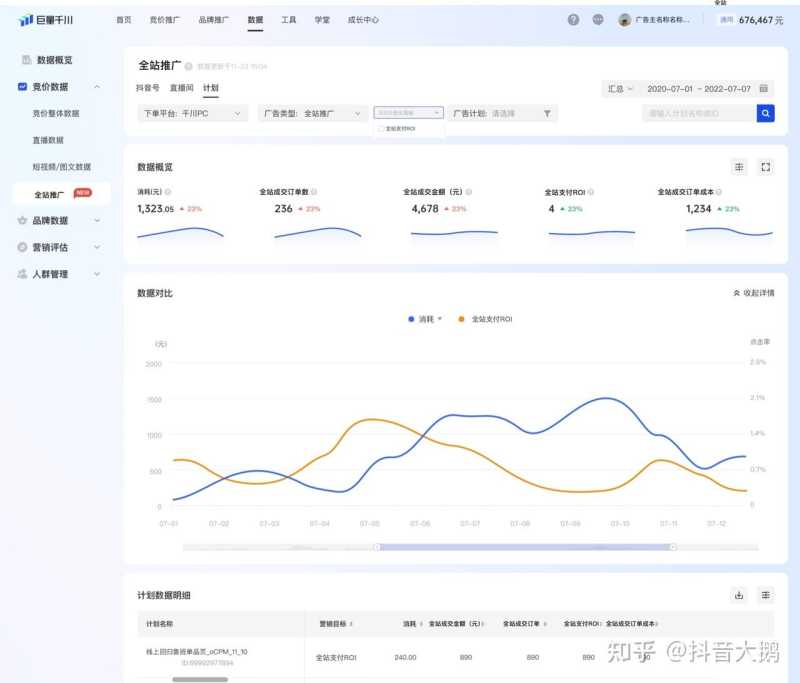Open the 汇总 dropdown
Viewport: 800px width, 683px height.
point(620,88)
